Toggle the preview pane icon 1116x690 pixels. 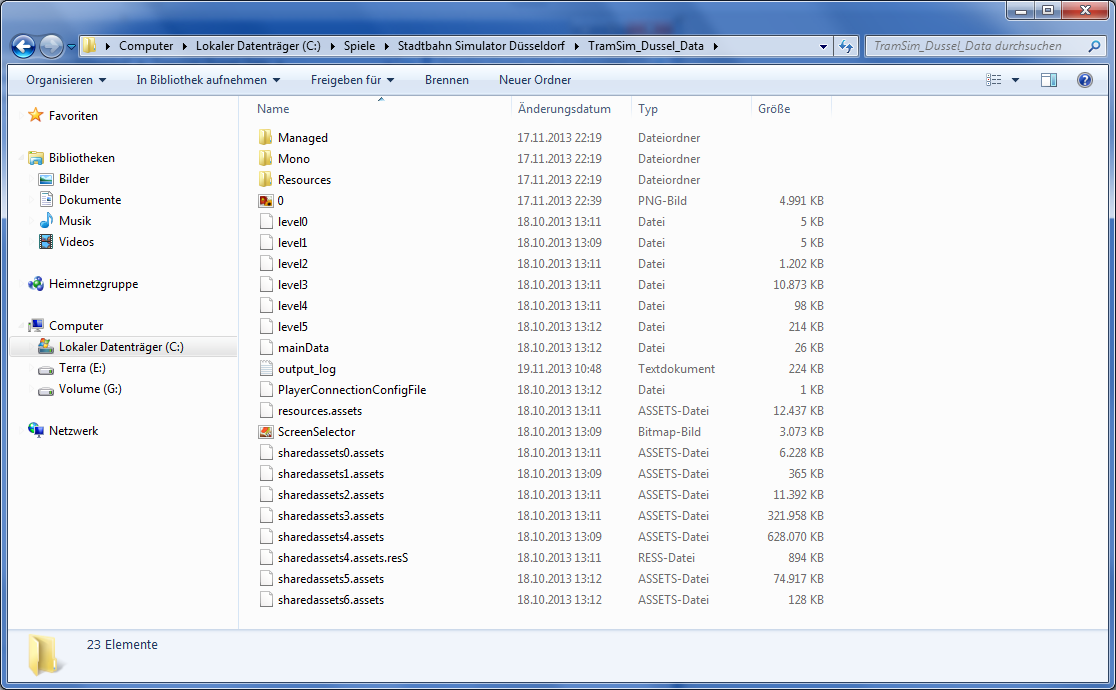(1048, 80)
